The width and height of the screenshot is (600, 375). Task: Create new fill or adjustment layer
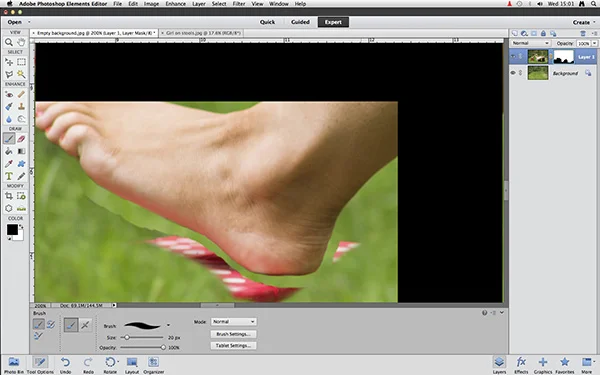tap(524, 34)
